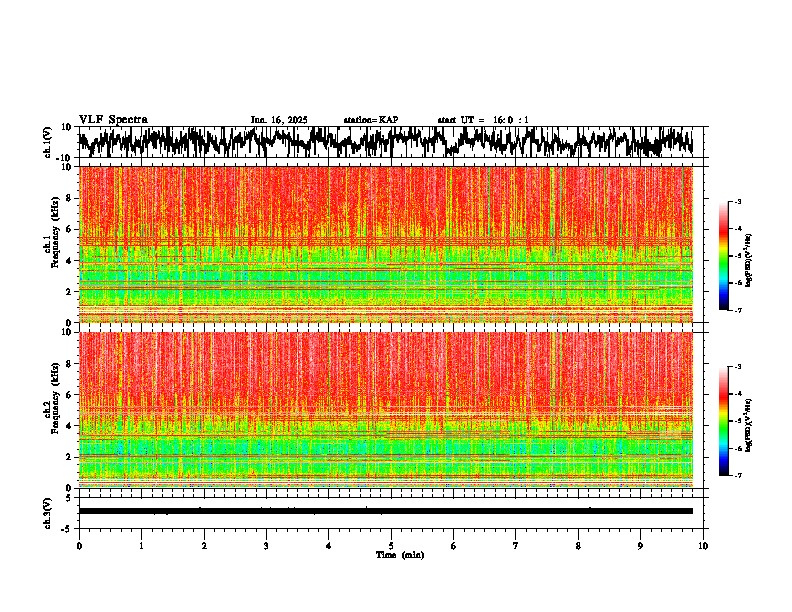Viewport: 792px width, 612px height.
Task: Click the ch.2 spectrogram color scale bar
Action: [724, 421]
